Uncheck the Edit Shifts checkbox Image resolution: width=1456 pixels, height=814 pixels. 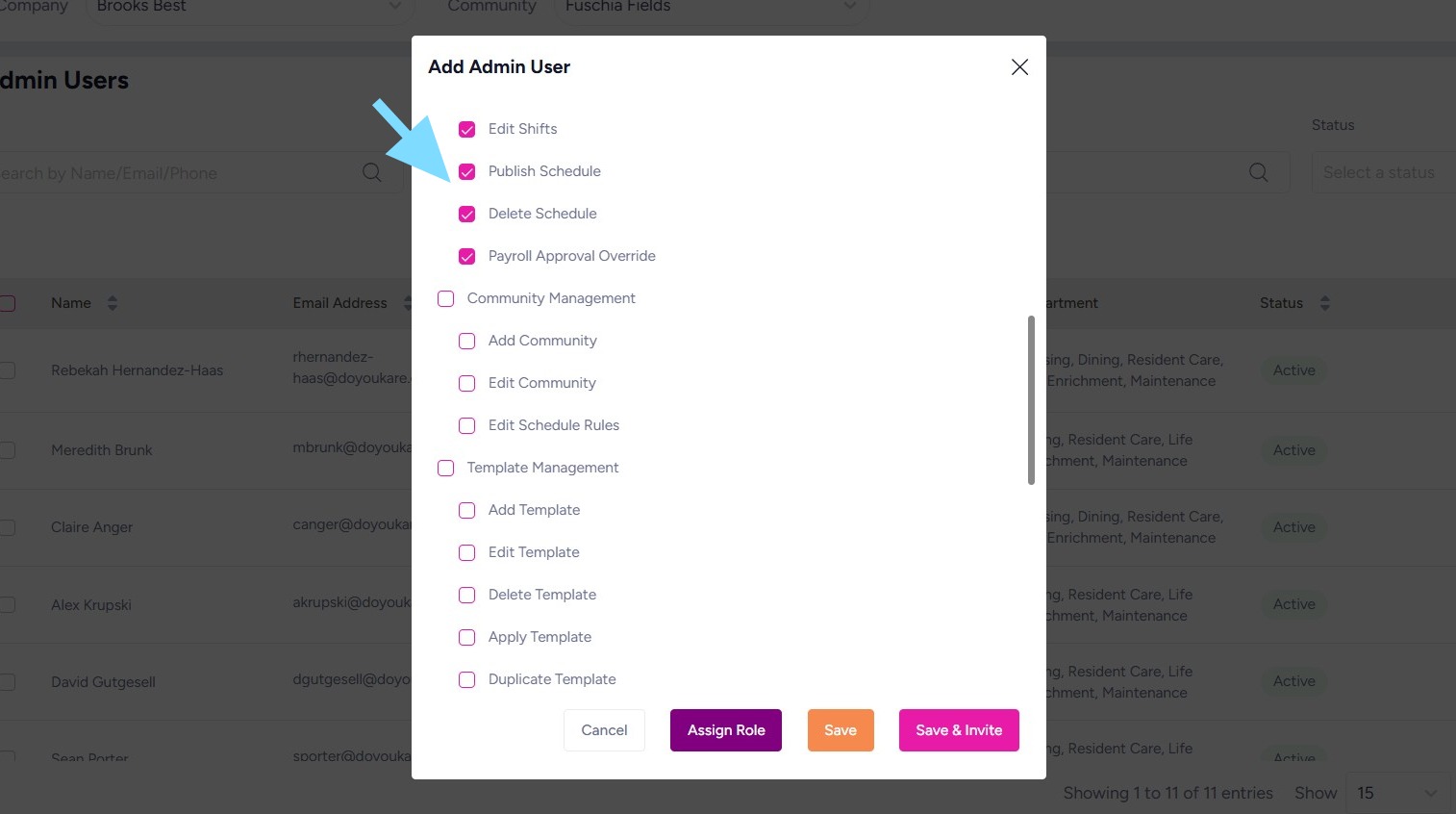coord(467,129)
